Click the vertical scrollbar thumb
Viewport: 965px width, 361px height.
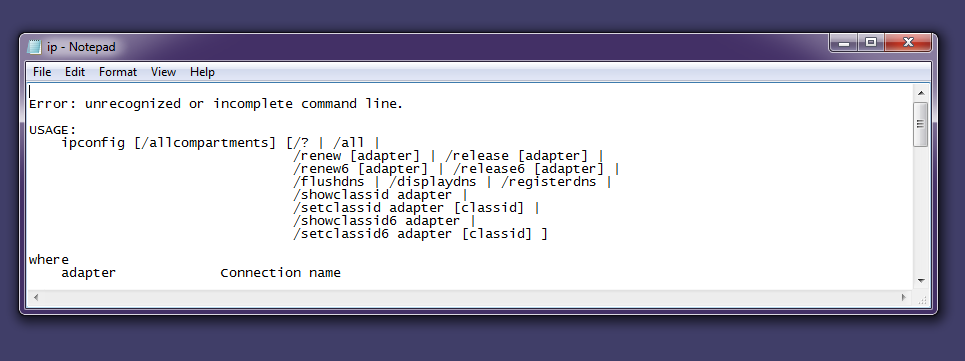click(921, 124)
